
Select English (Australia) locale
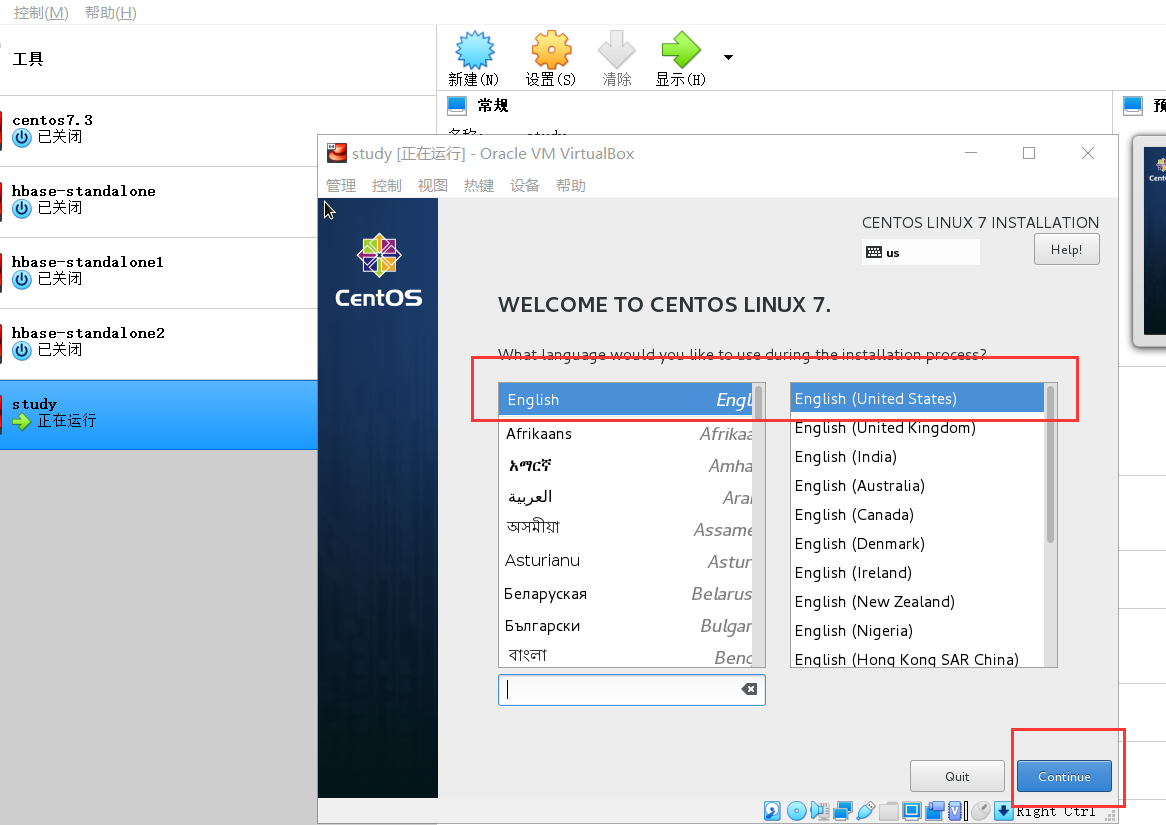point(918,486)
